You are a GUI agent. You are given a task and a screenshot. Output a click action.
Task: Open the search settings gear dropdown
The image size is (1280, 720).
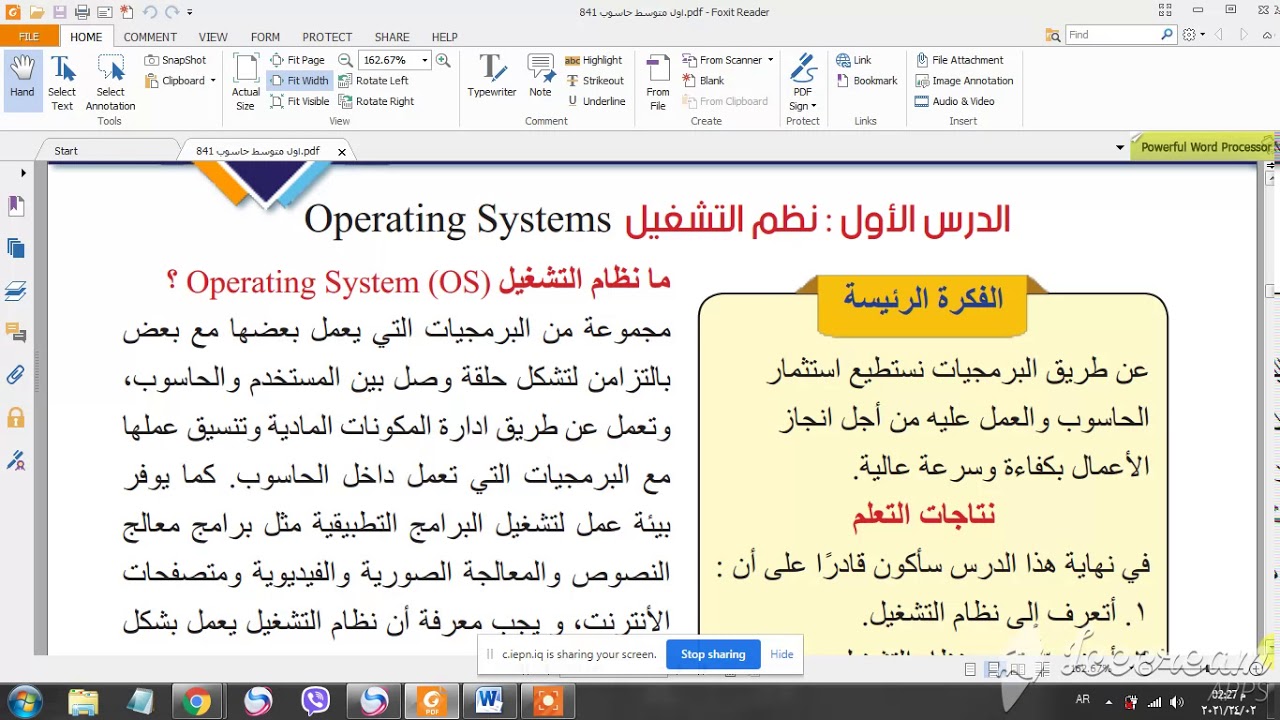[1193, 35]
